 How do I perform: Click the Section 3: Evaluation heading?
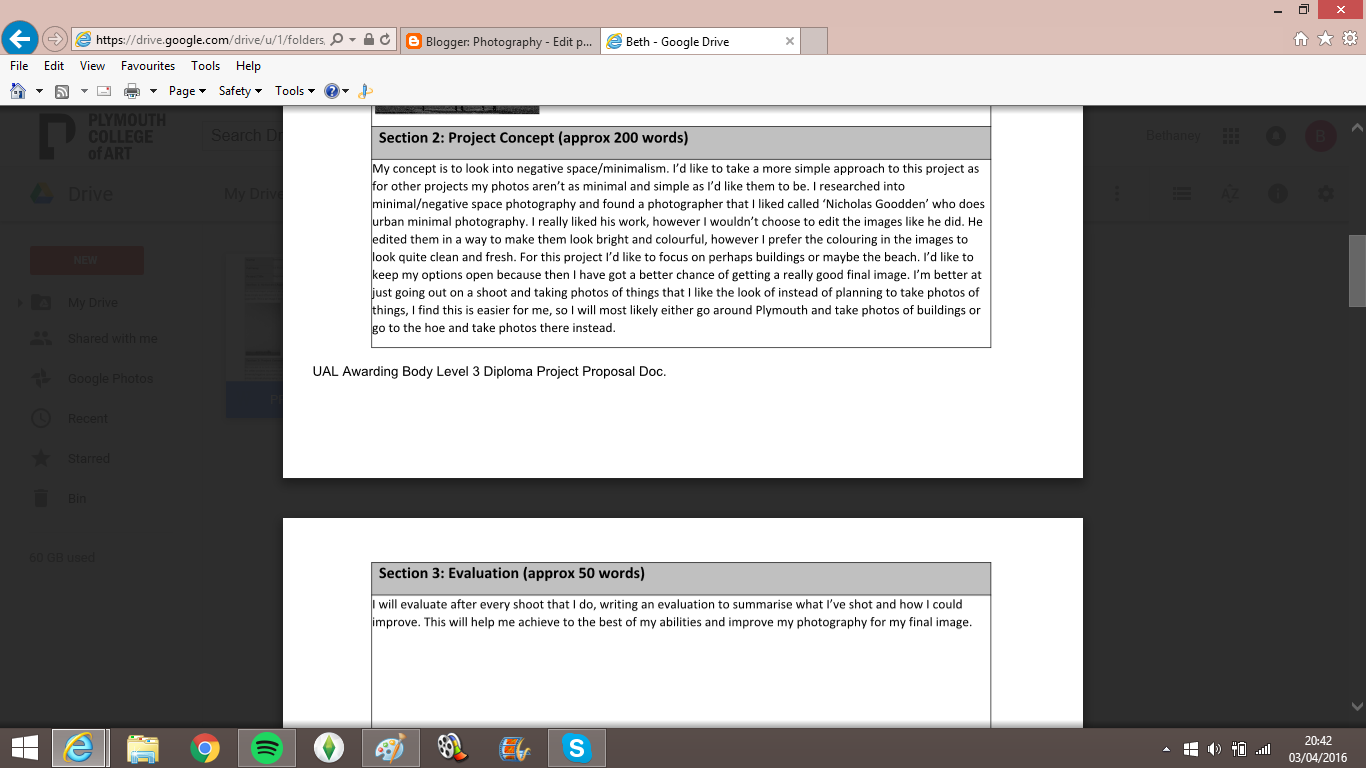[511, 574]
